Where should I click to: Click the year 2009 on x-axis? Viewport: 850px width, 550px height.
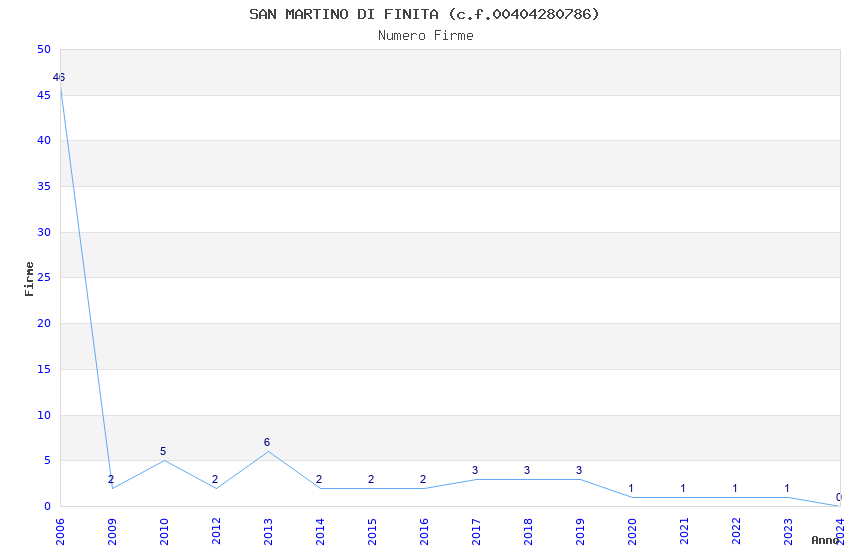[112, 531]
